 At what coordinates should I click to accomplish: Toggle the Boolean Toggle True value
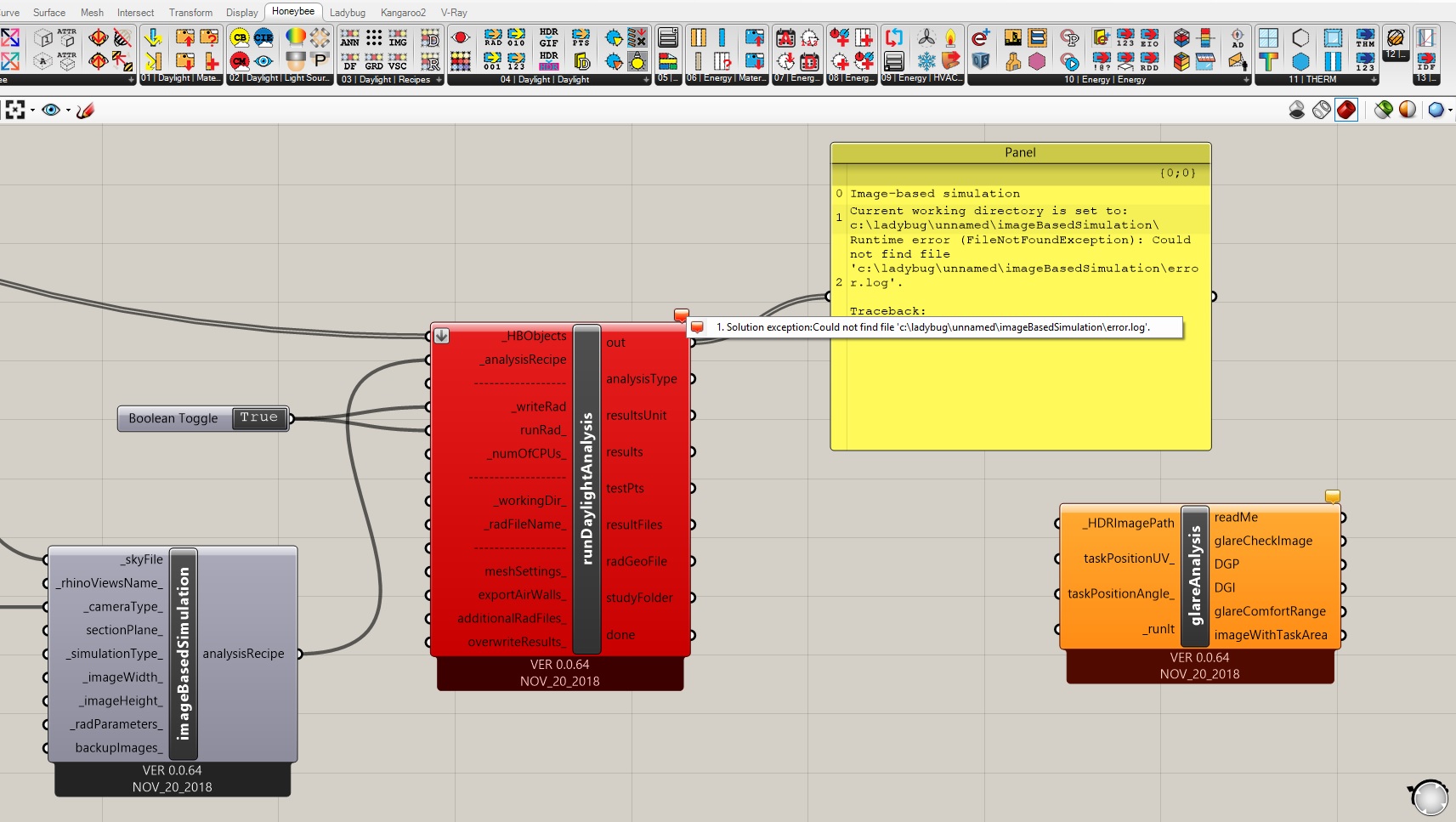pos(258,417)
